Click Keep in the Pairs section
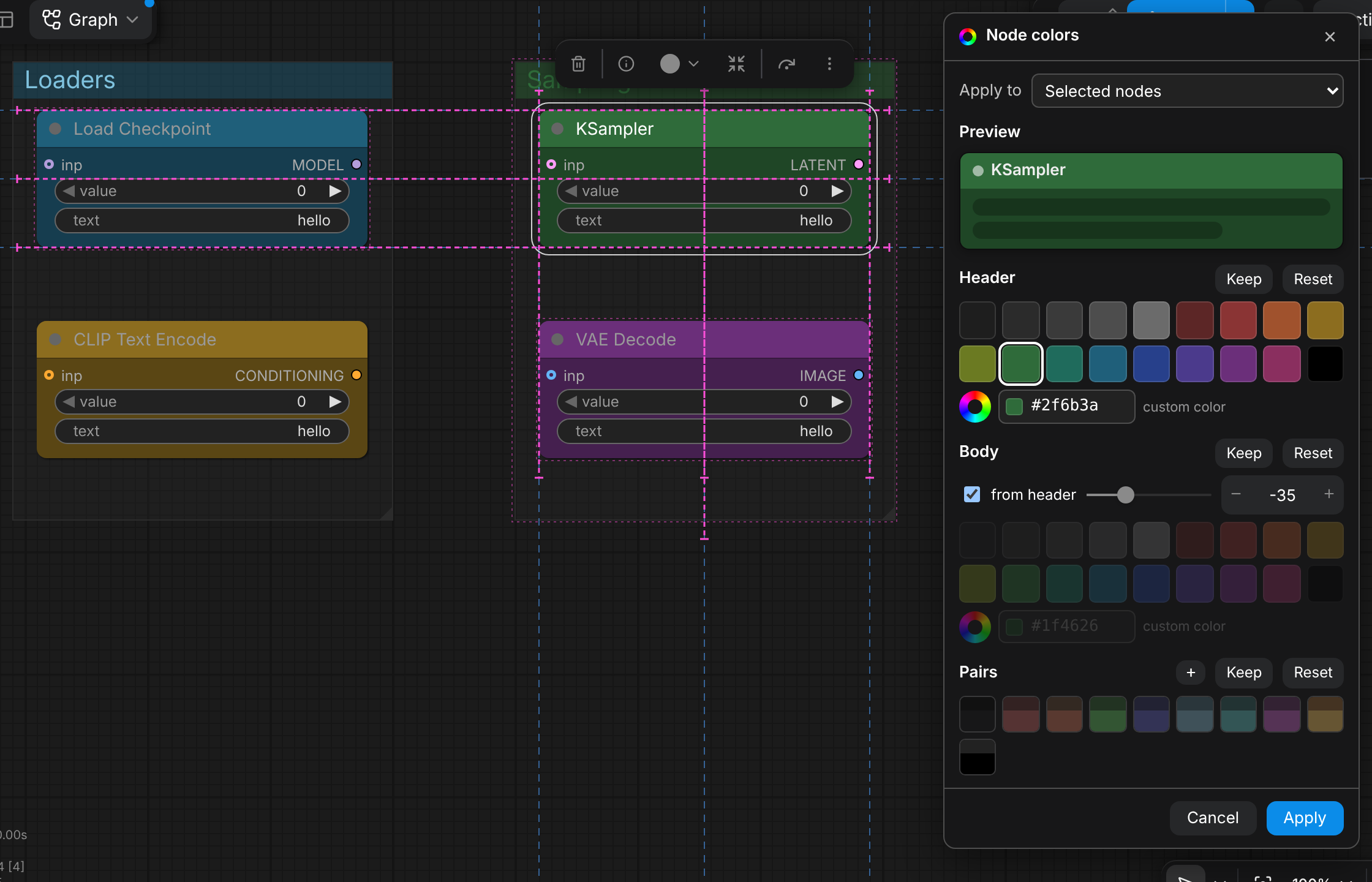The height and width of the screenshot is (882, 1372). (1243, 673)
